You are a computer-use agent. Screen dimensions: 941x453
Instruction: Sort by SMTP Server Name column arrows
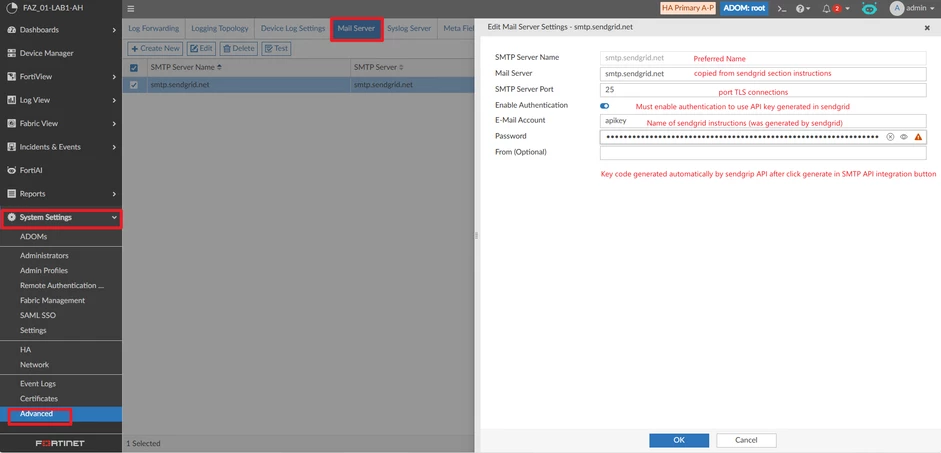[x=219, y=67]
